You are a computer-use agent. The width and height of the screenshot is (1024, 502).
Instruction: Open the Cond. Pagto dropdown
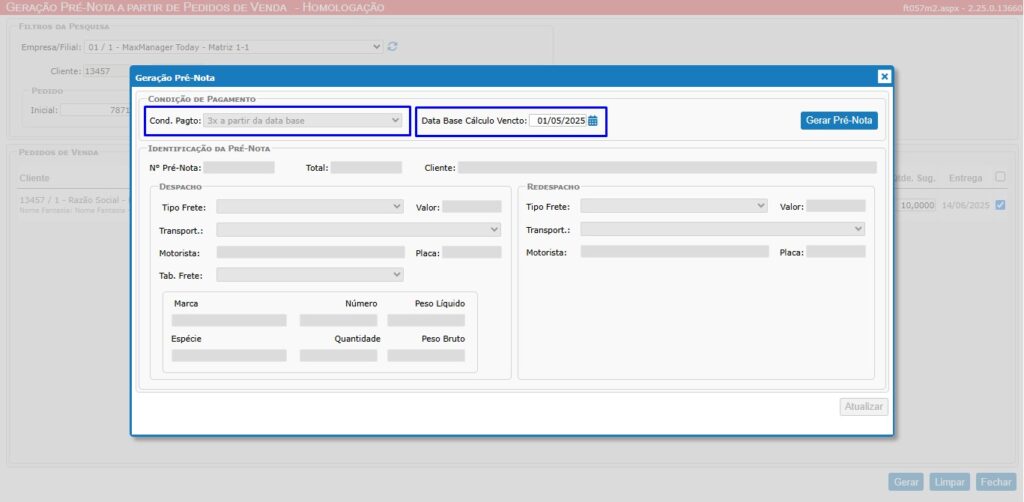[x=303, y=121]
